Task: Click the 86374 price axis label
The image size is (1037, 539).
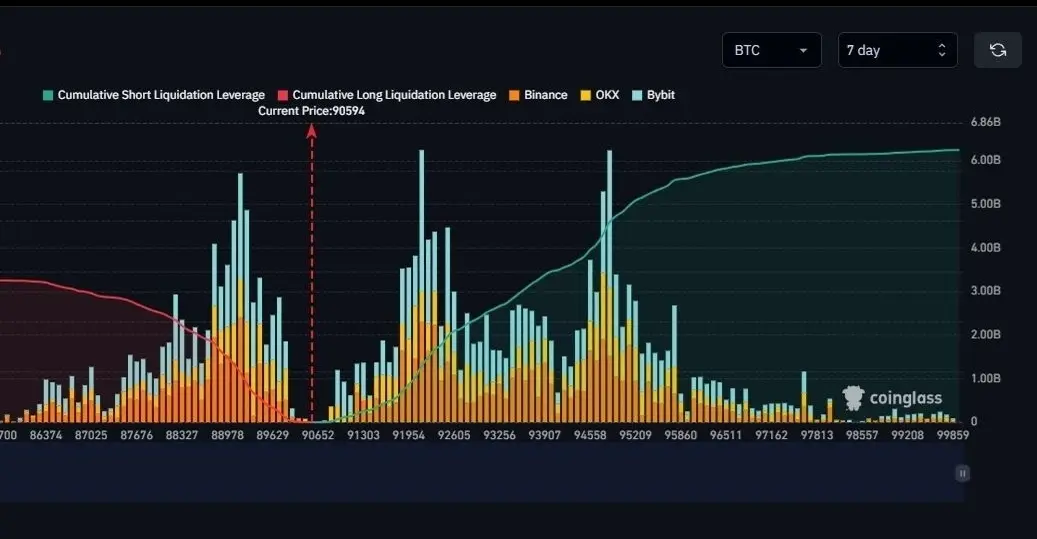Action: pyautogui.click(x=46, y=435)
